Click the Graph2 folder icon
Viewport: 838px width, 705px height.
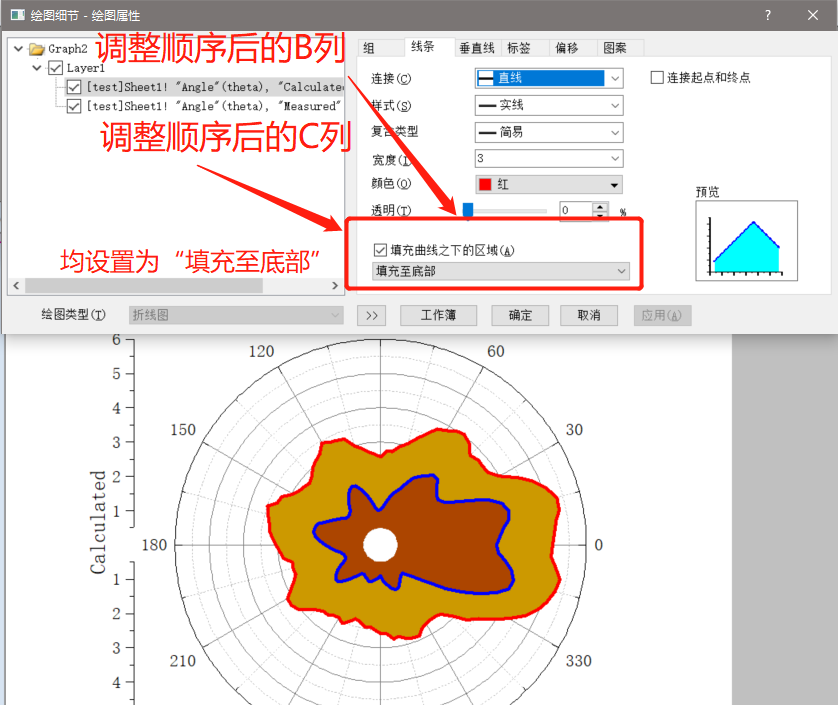[x=37, y=49]
